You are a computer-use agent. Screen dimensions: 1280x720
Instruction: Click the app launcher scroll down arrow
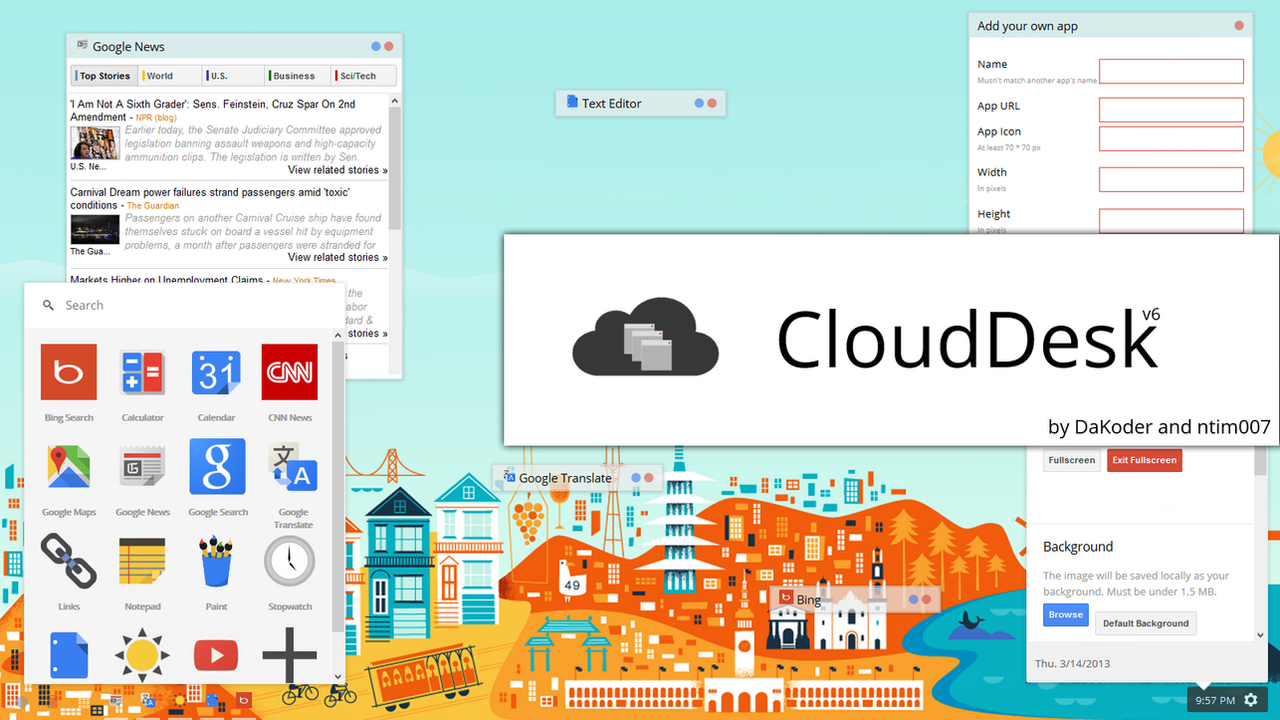tap(338, 677)
